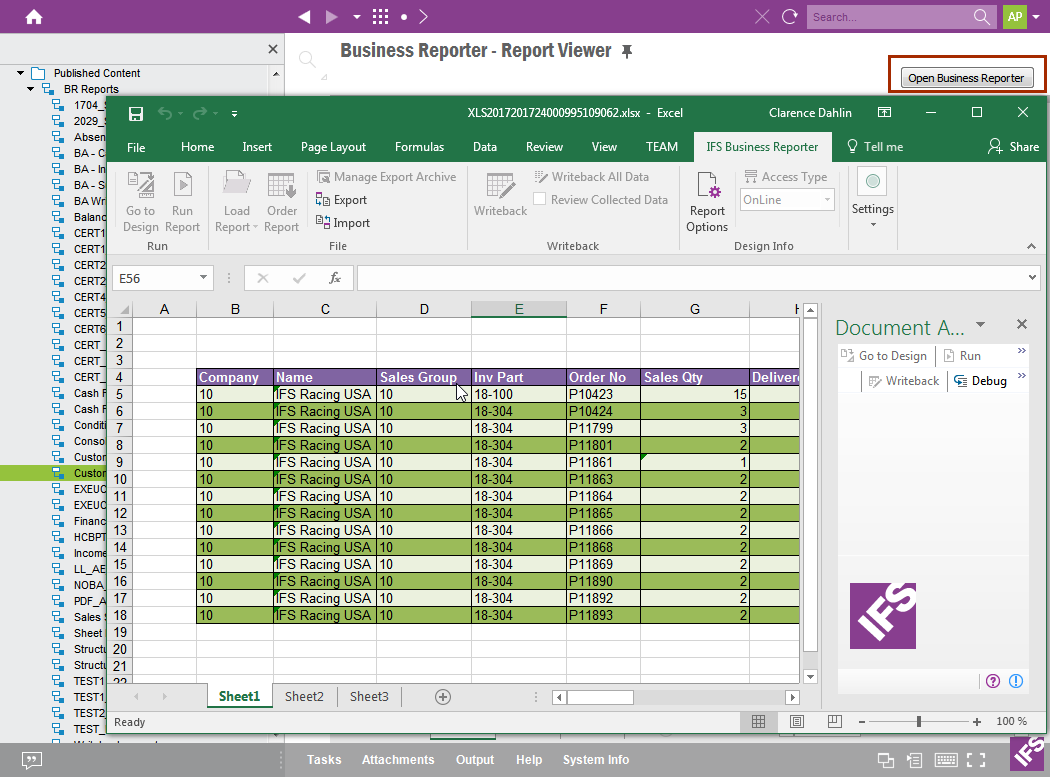The image size is (1050, 777).
Task: Click Run Report in ribbon
Action: pyautogui.click(x=182, y=202)
